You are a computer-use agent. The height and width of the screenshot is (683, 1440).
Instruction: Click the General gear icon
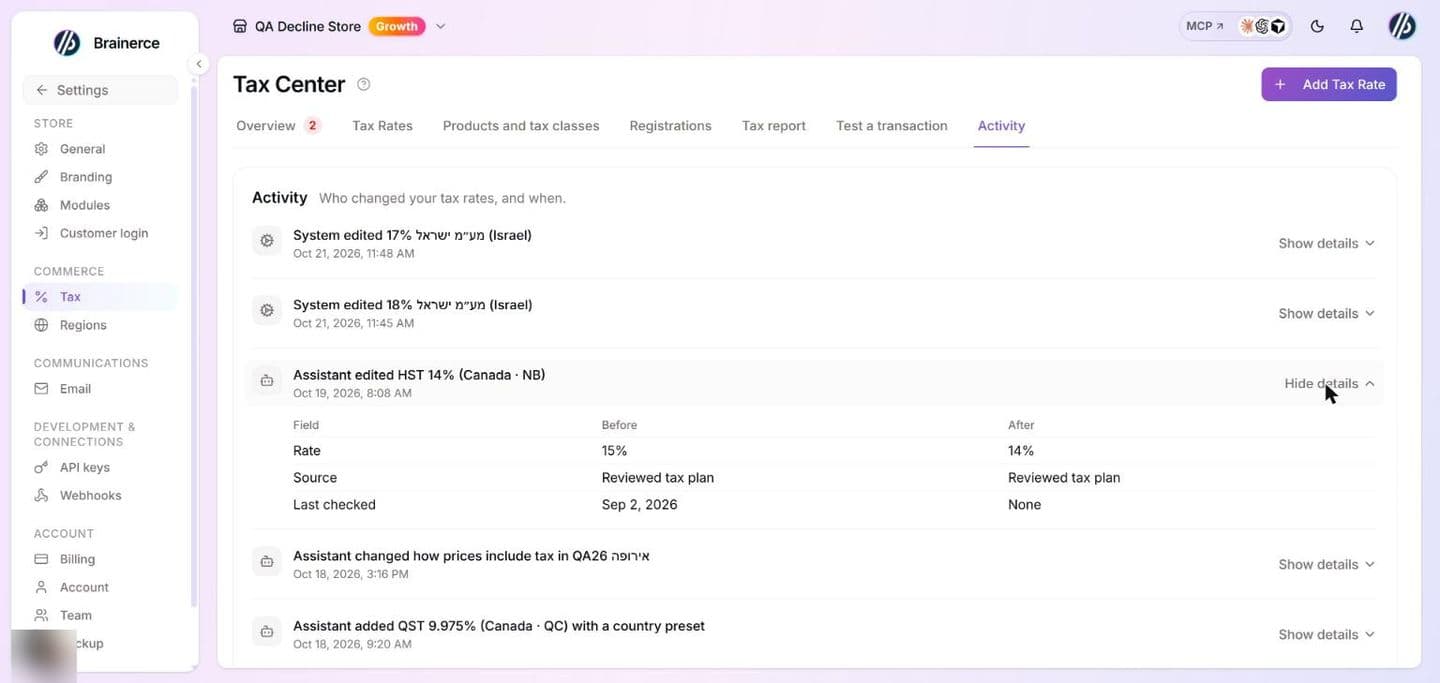click(x=41, y=149)
